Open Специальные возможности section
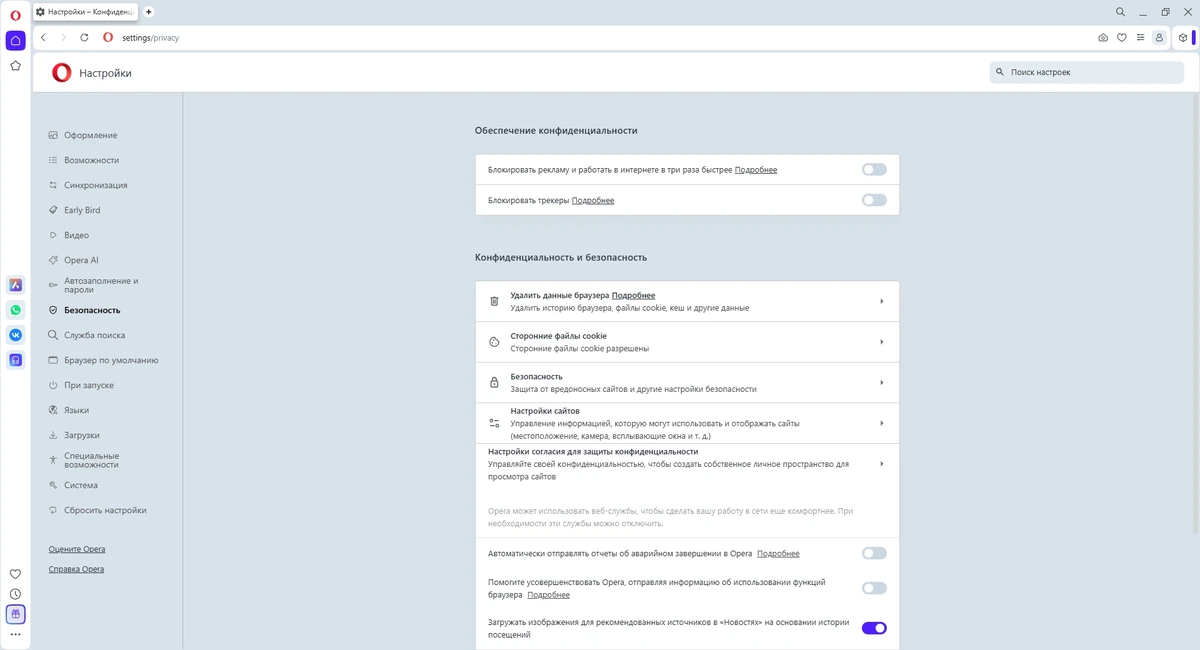1200x650 pixels. 91,460
